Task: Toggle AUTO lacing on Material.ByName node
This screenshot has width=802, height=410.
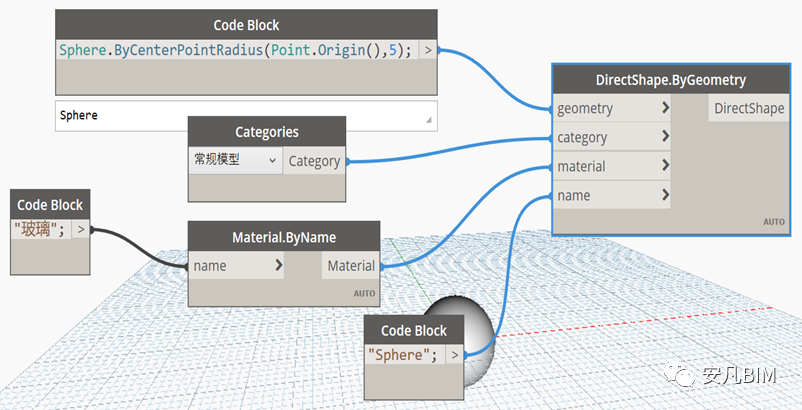Action: coord(363,294)
